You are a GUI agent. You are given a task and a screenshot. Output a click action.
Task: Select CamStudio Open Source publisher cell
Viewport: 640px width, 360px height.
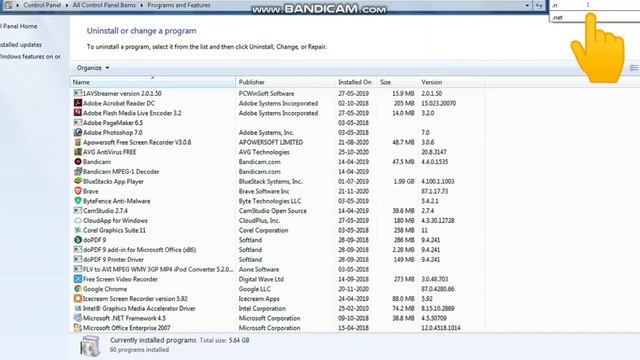click(x=273, y=211)
